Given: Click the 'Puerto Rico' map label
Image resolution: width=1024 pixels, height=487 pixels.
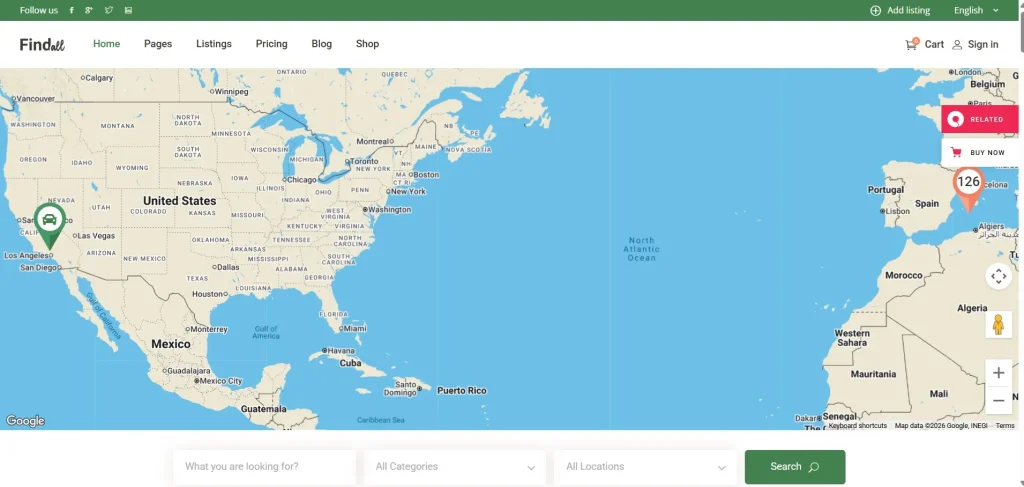Looking at the screenshot, I should (x=462, y=390).
